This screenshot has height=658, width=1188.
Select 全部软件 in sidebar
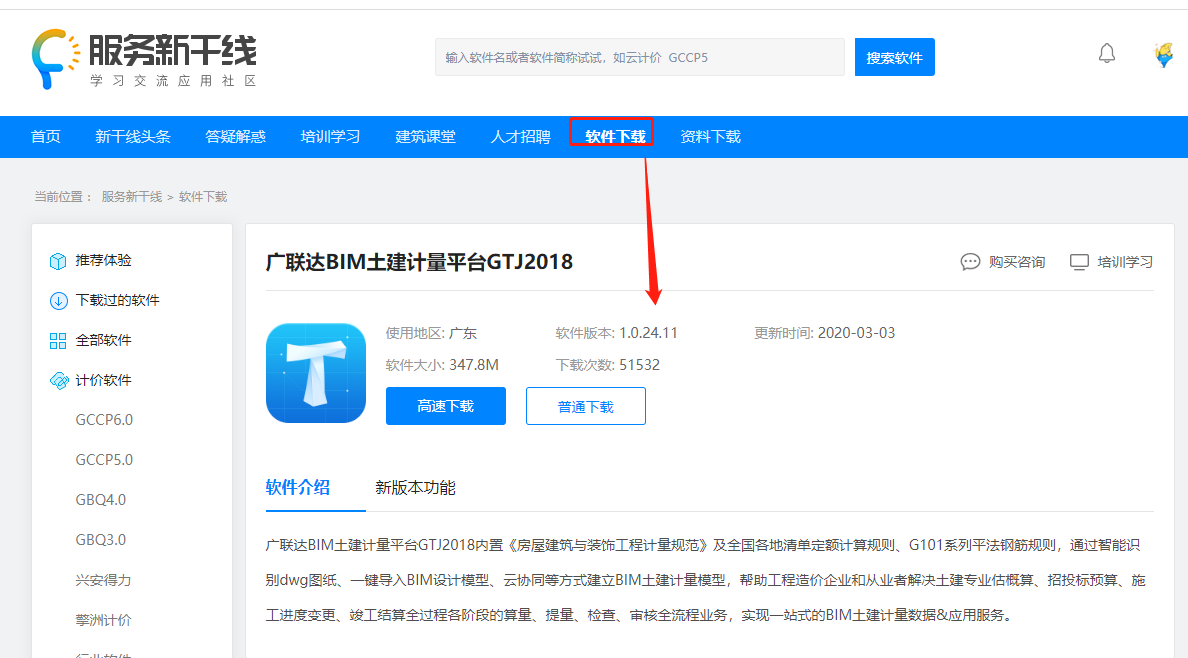tap(104, 340)
